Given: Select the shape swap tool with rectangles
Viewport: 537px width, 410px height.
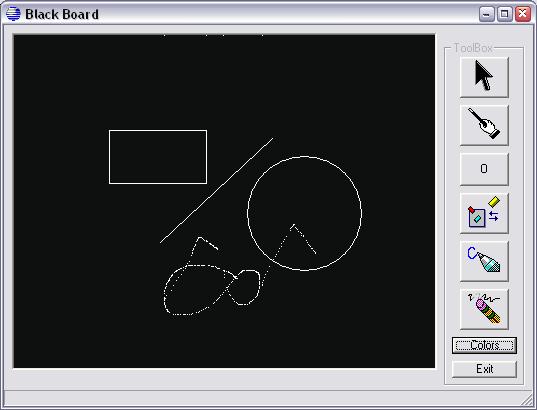Looking at the screenshot, I should point(484,213).
